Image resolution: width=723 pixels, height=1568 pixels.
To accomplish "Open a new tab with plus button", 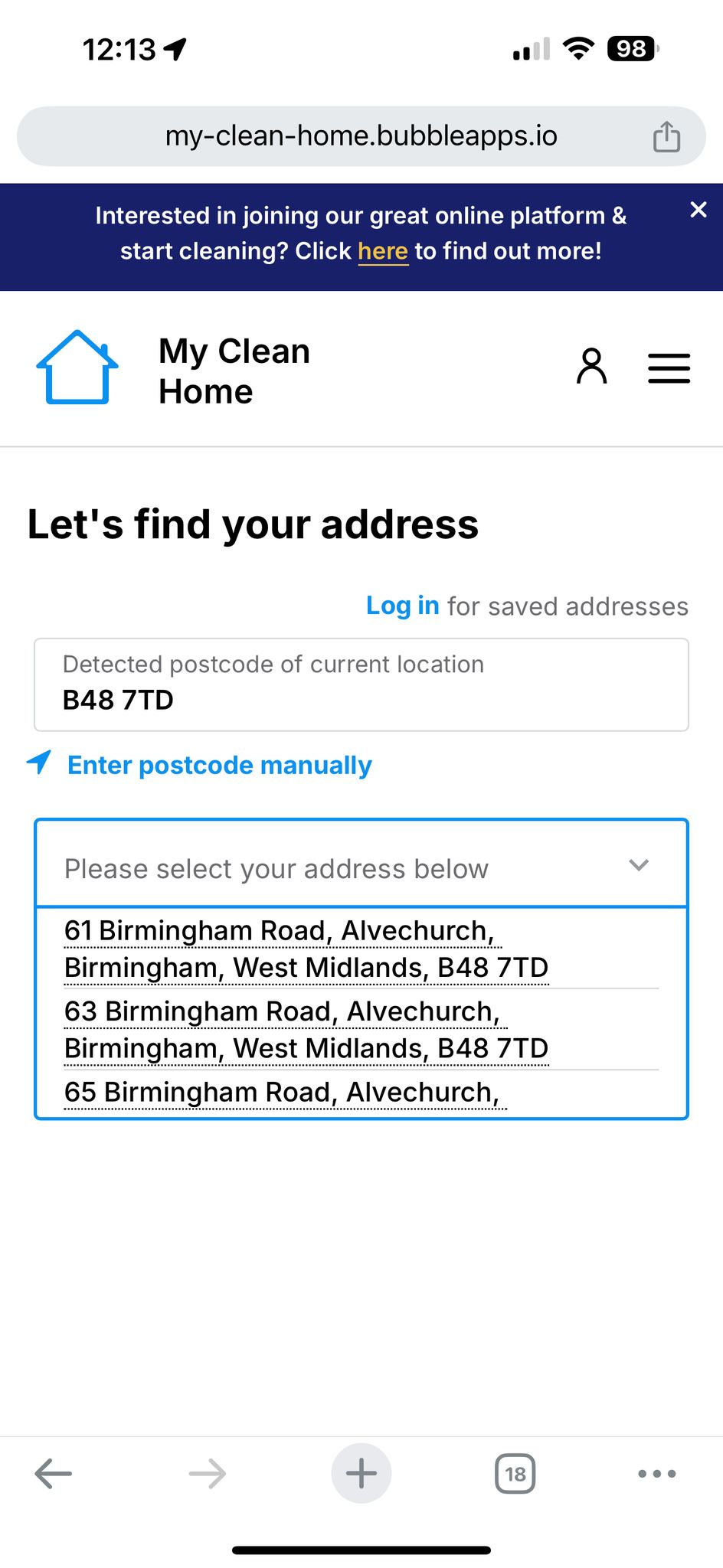I will click(x=361, y=1473).
